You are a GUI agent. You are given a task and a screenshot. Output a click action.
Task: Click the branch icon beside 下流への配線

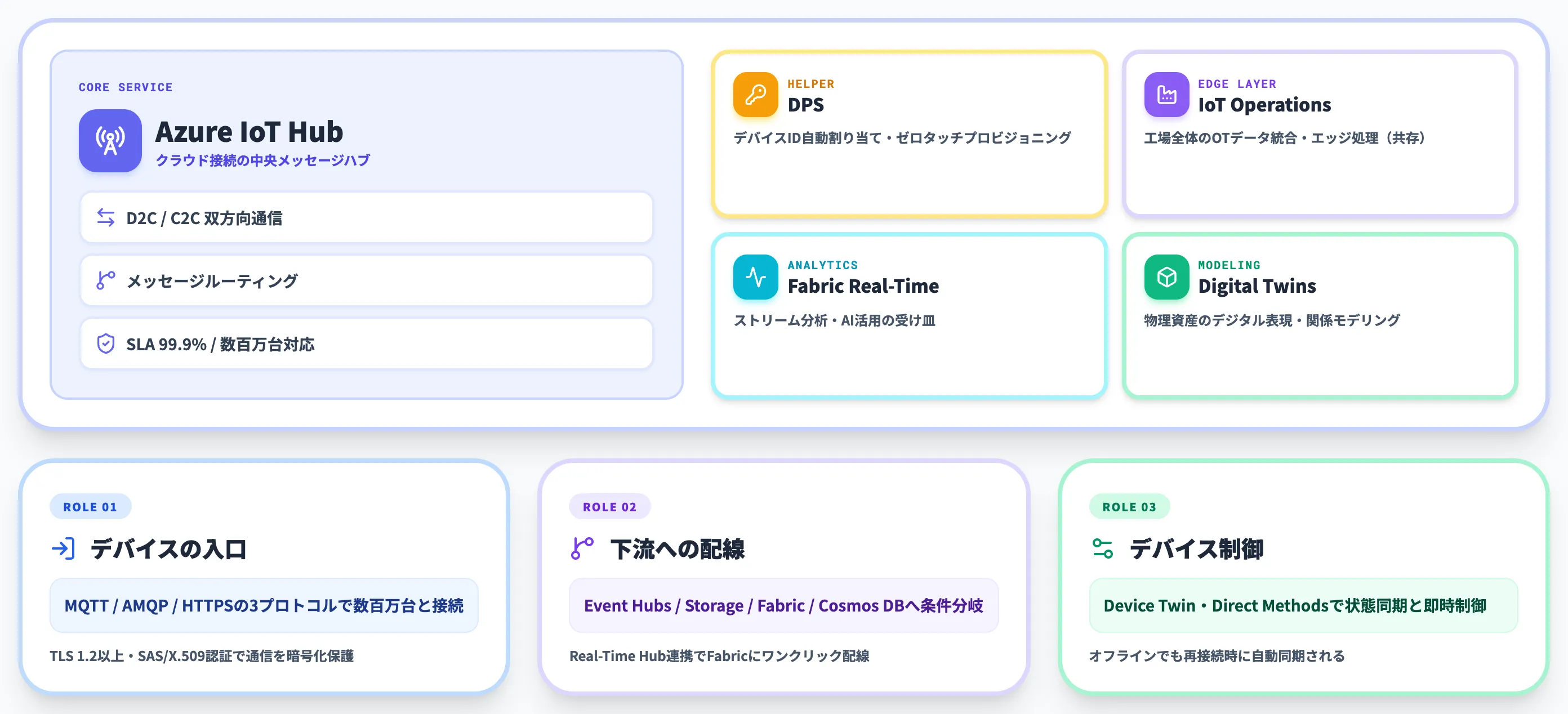tap(582, 548)
